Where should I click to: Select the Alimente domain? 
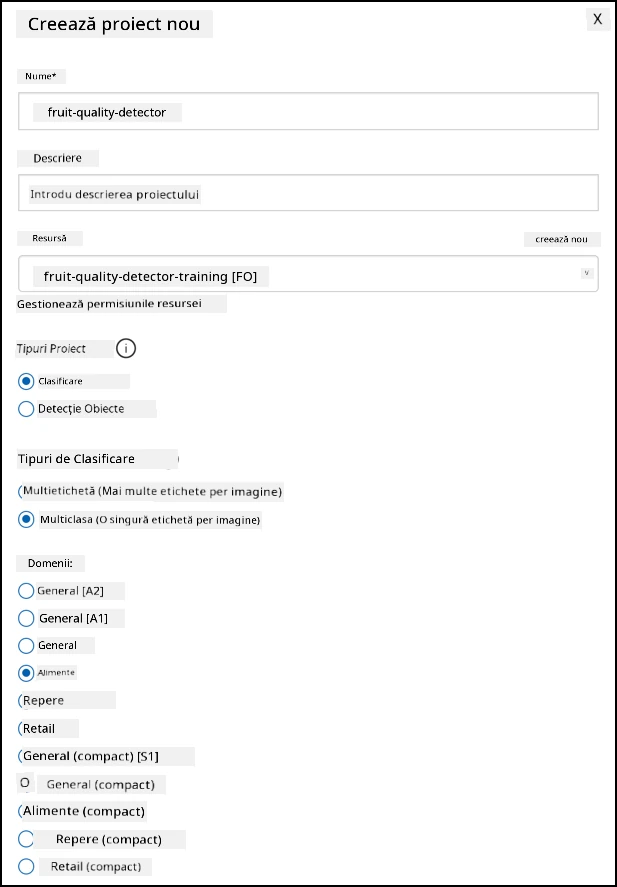point(26,673)
